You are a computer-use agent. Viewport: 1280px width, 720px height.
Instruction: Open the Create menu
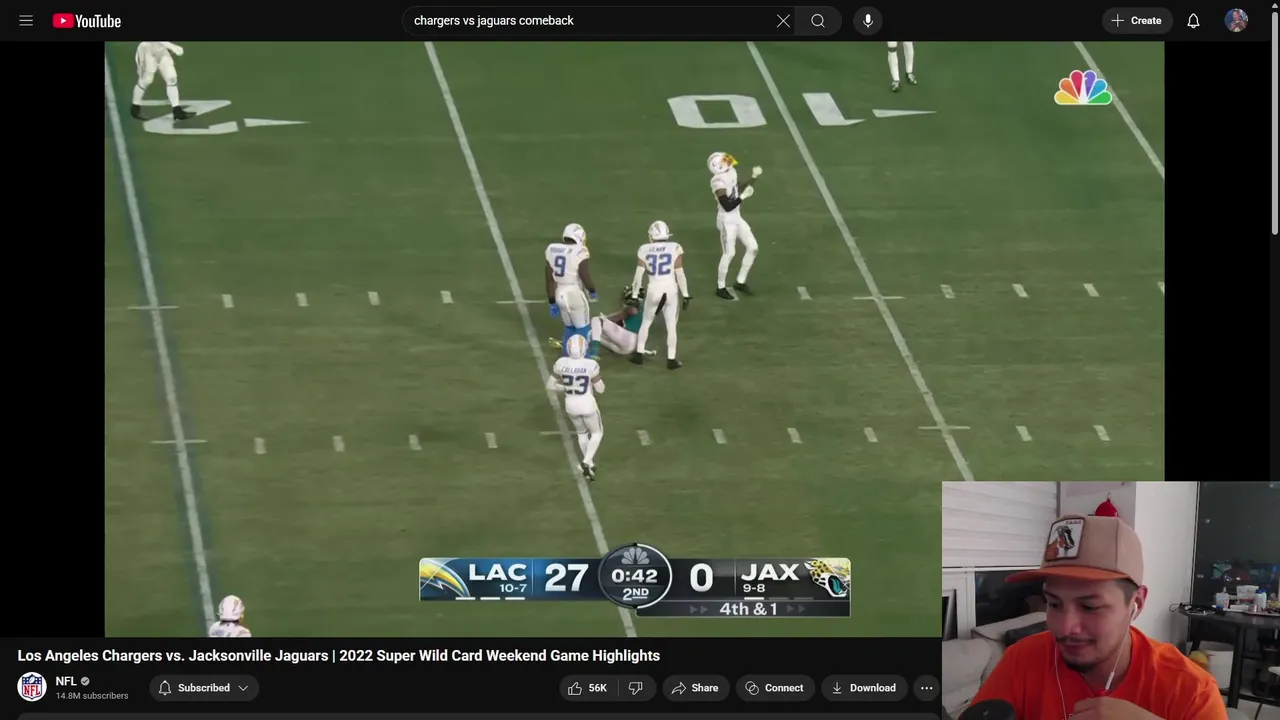pyautogui.click(x=1137, y=20)
